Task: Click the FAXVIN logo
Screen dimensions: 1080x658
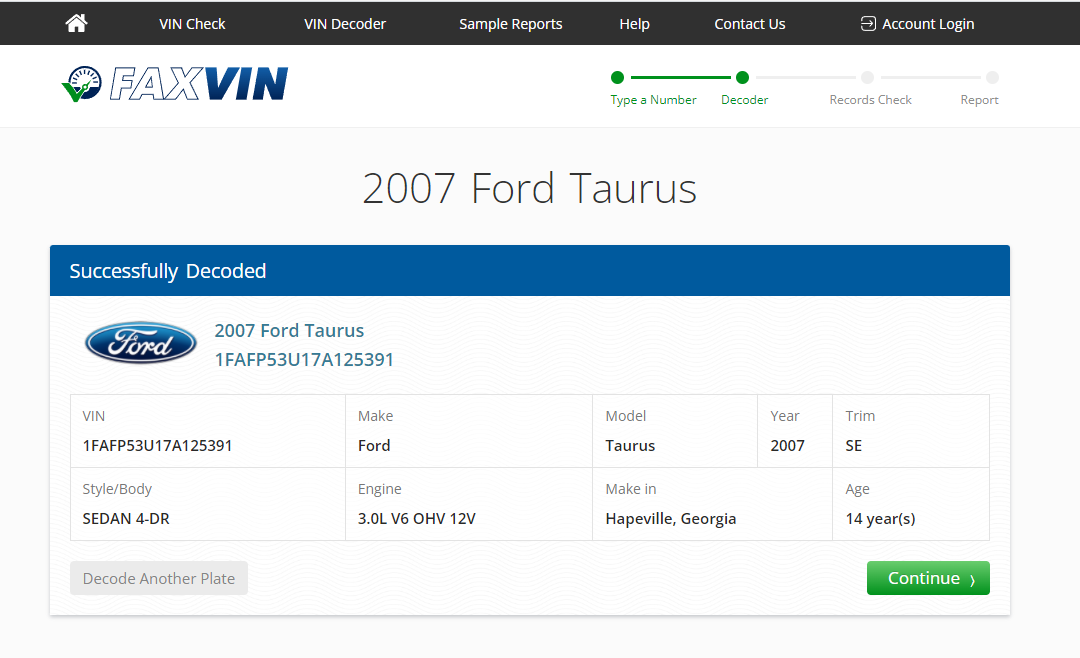Action: click(175, 84)
